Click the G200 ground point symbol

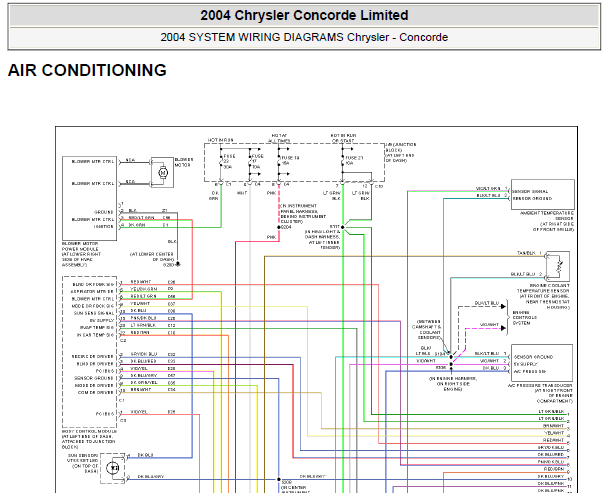pos(178,264)
